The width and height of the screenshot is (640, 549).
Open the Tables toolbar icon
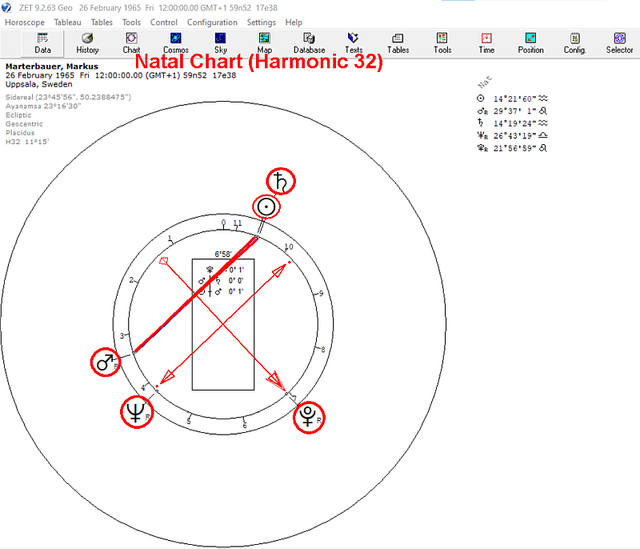[398, 43]
